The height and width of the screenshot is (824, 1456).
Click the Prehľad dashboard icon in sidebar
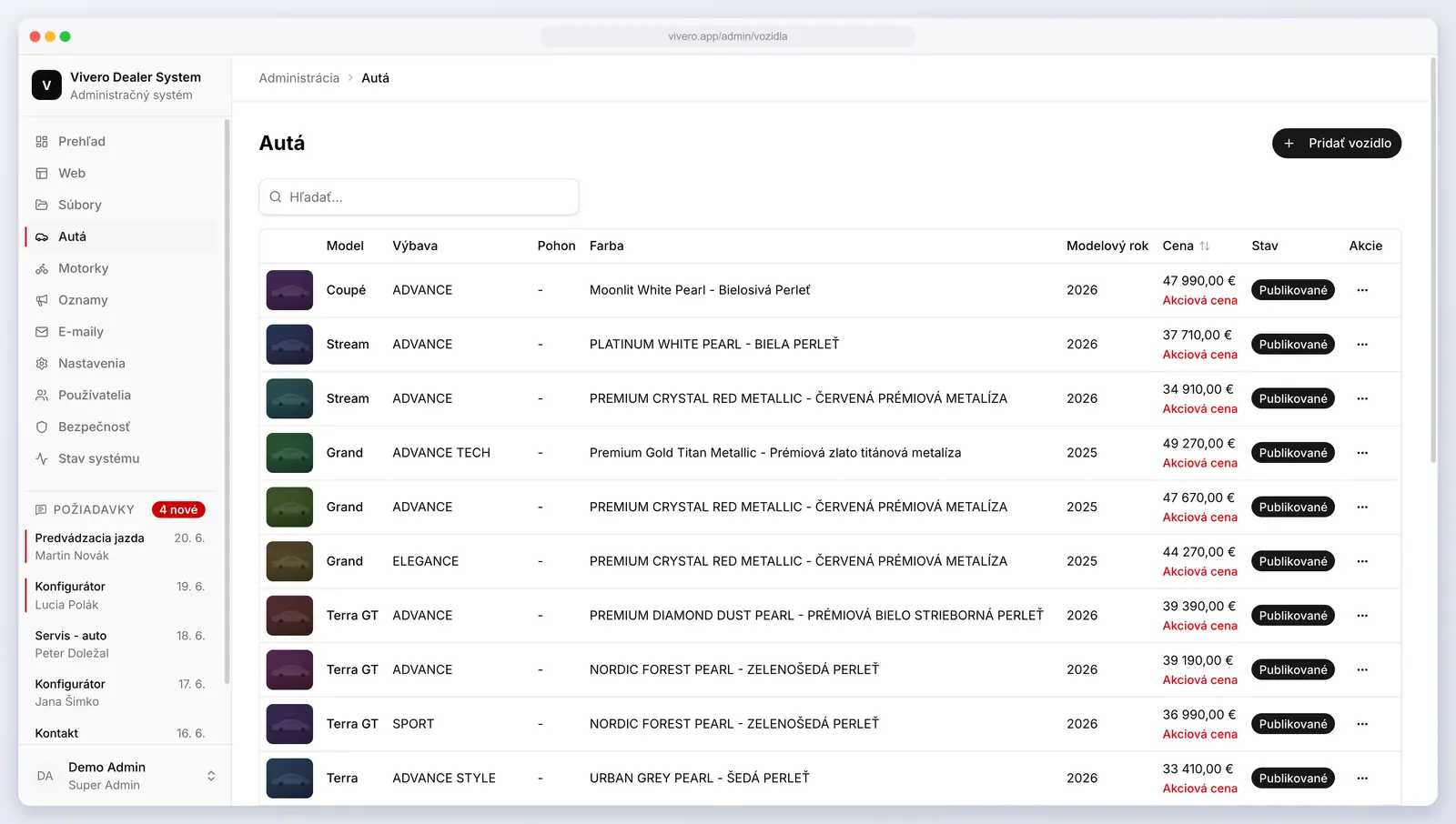(x=42, y=142)
